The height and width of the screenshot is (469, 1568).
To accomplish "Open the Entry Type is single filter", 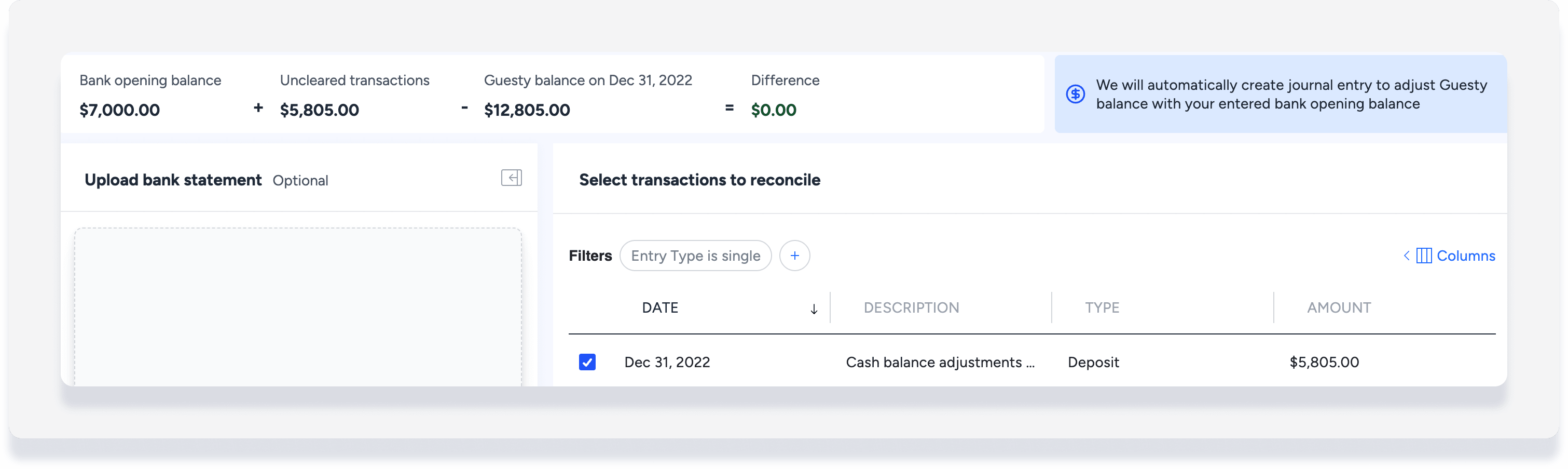I will point(695,256).
